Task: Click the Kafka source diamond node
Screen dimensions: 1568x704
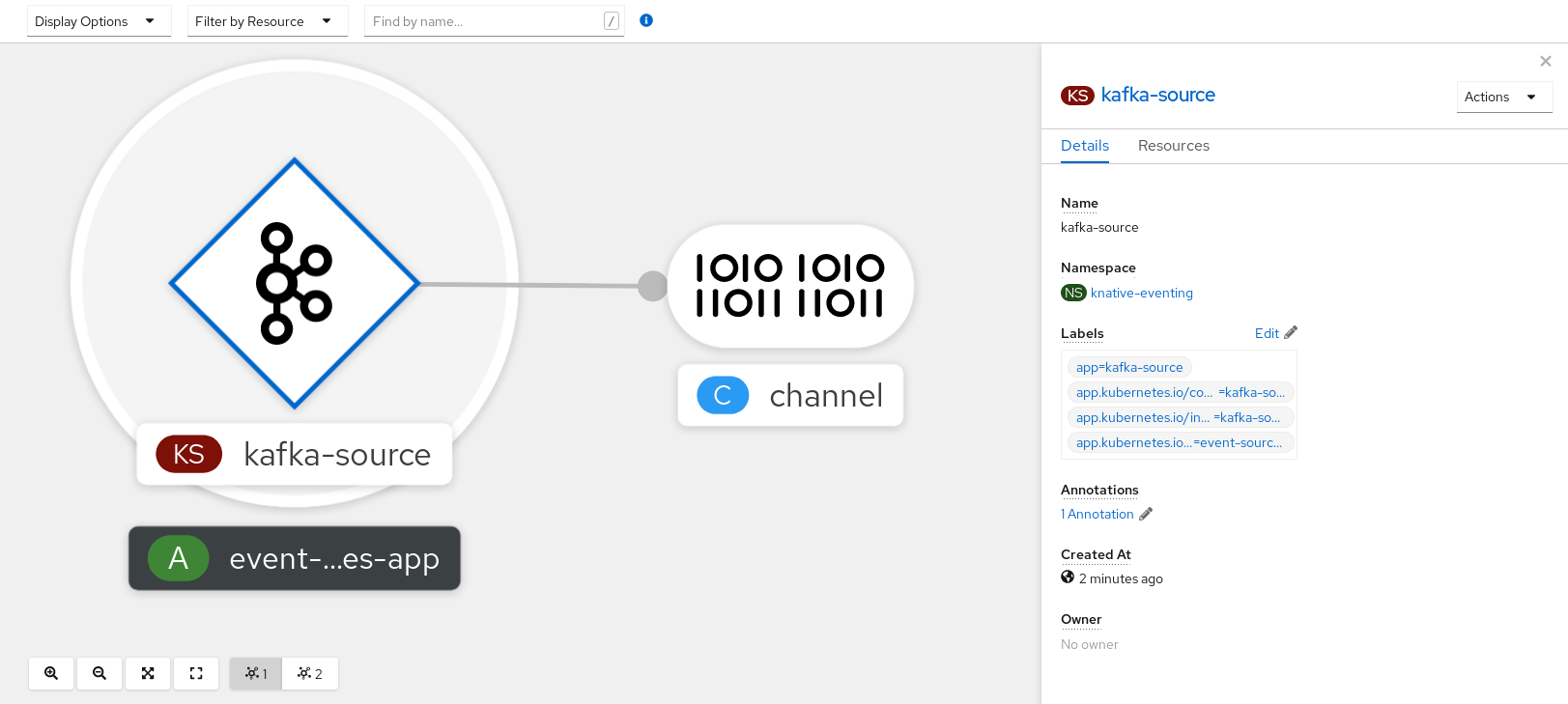Action: (x=295, y=283)
